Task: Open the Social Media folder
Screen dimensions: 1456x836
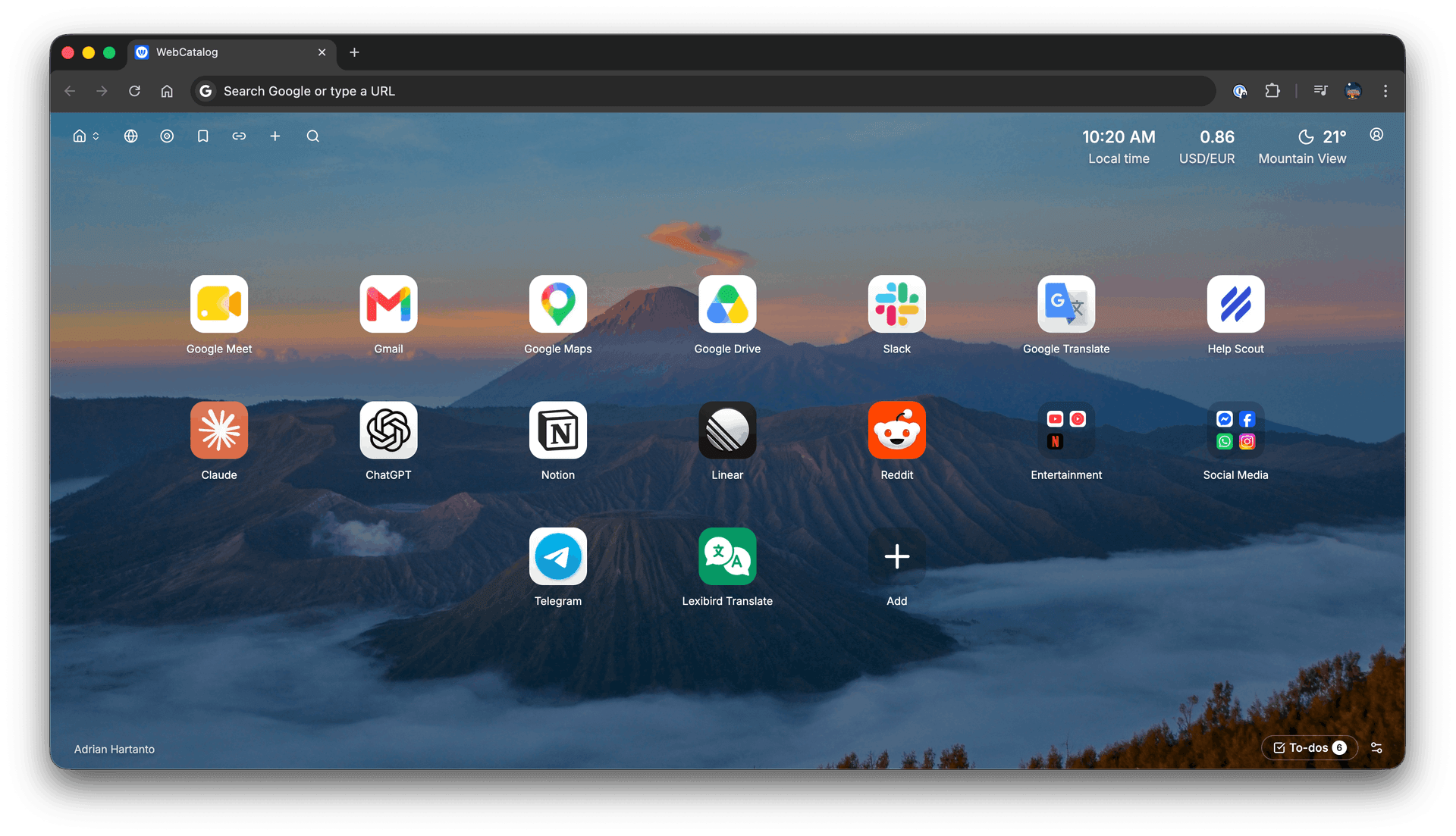Action: [x=1236, y=430]
